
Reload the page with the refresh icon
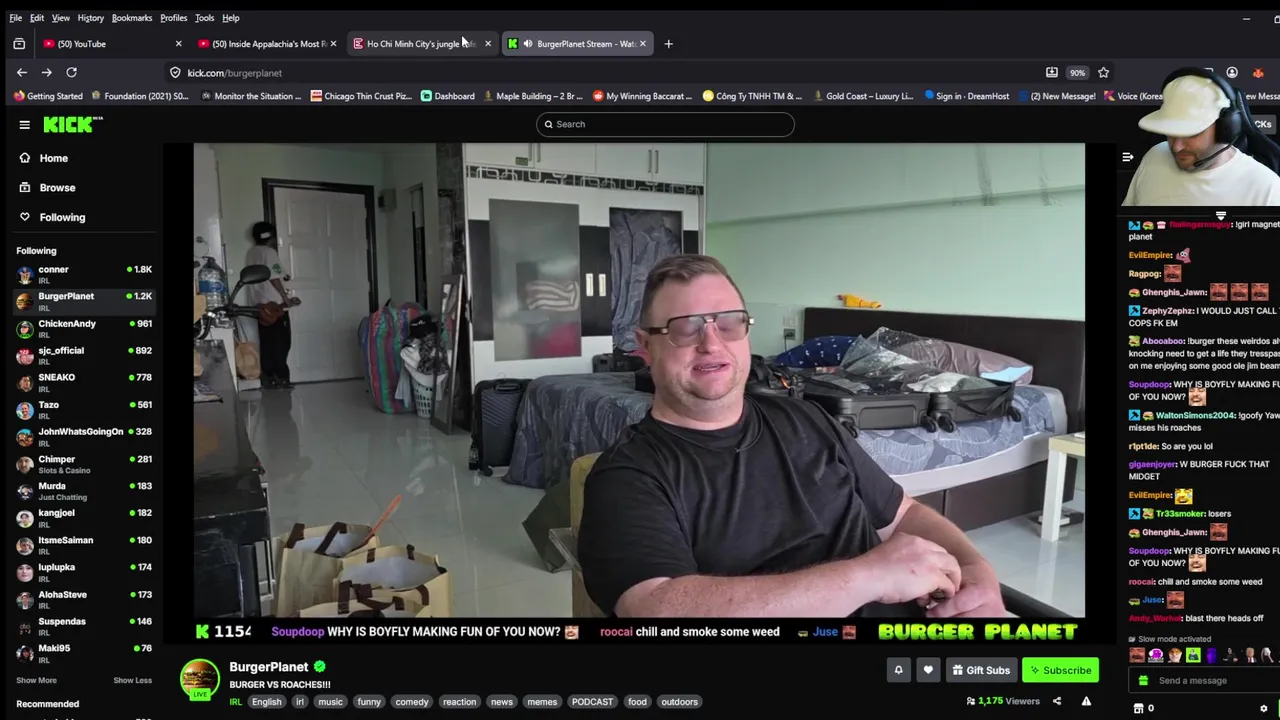coord(72,72)
